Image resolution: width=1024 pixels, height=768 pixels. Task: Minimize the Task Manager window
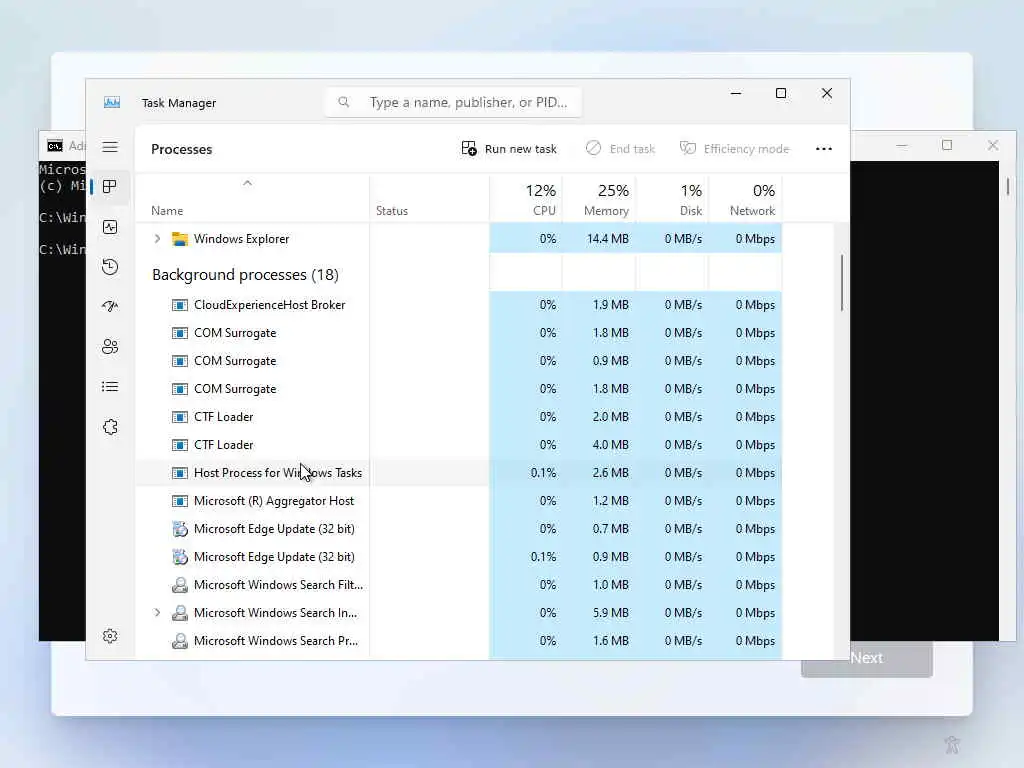(736, 93)
